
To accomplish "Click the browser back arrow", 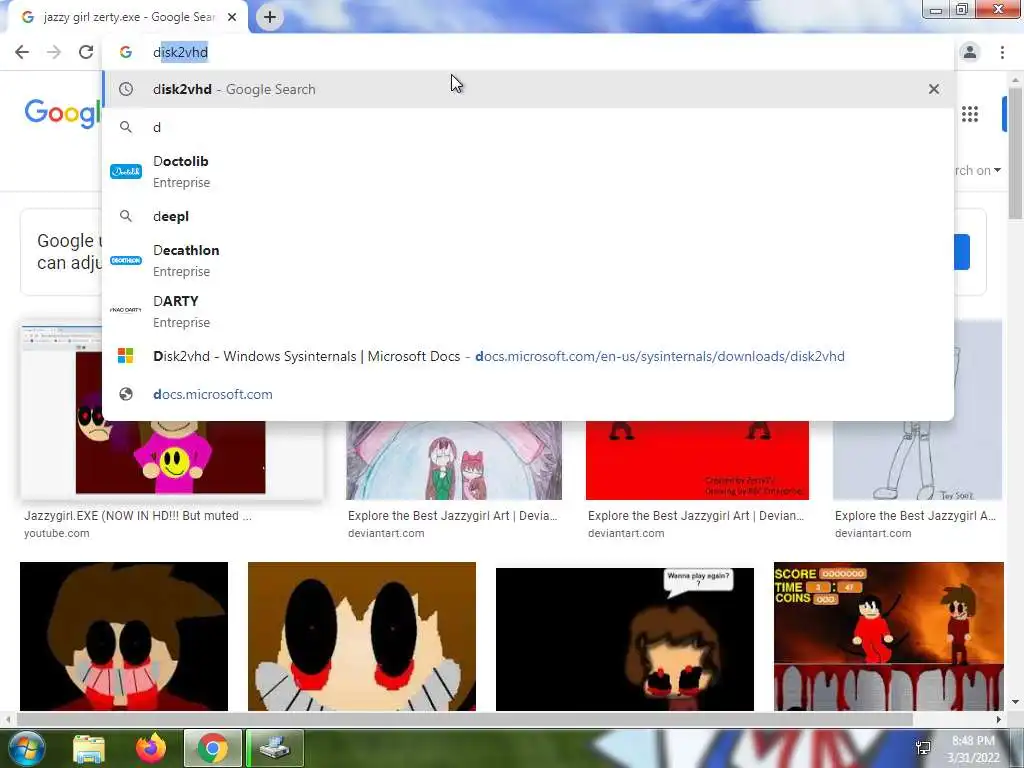I will pos(22,52).
